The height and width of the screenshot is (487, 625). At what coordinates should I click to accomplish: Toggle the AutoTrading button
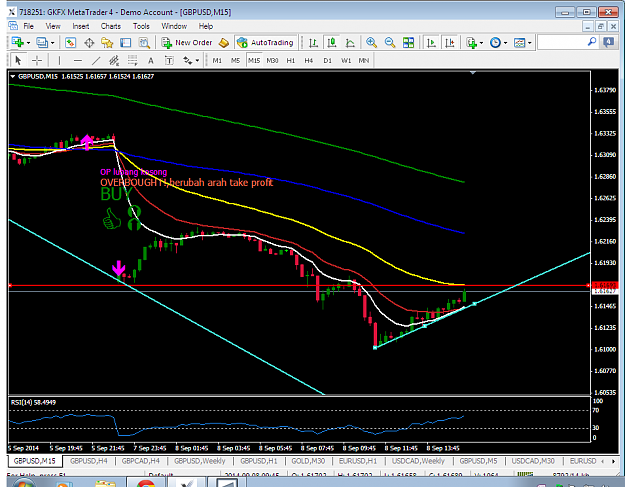click(x=265, y=43)
